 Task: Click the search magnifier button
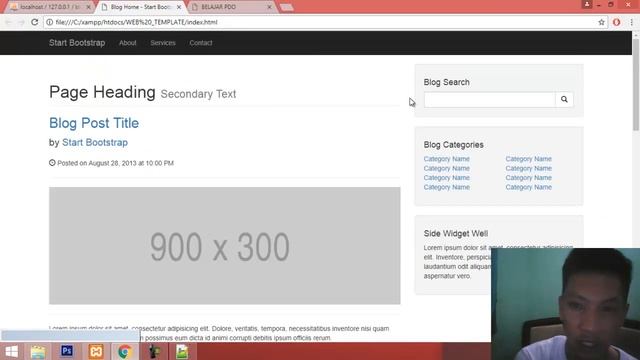pos(564,99)
